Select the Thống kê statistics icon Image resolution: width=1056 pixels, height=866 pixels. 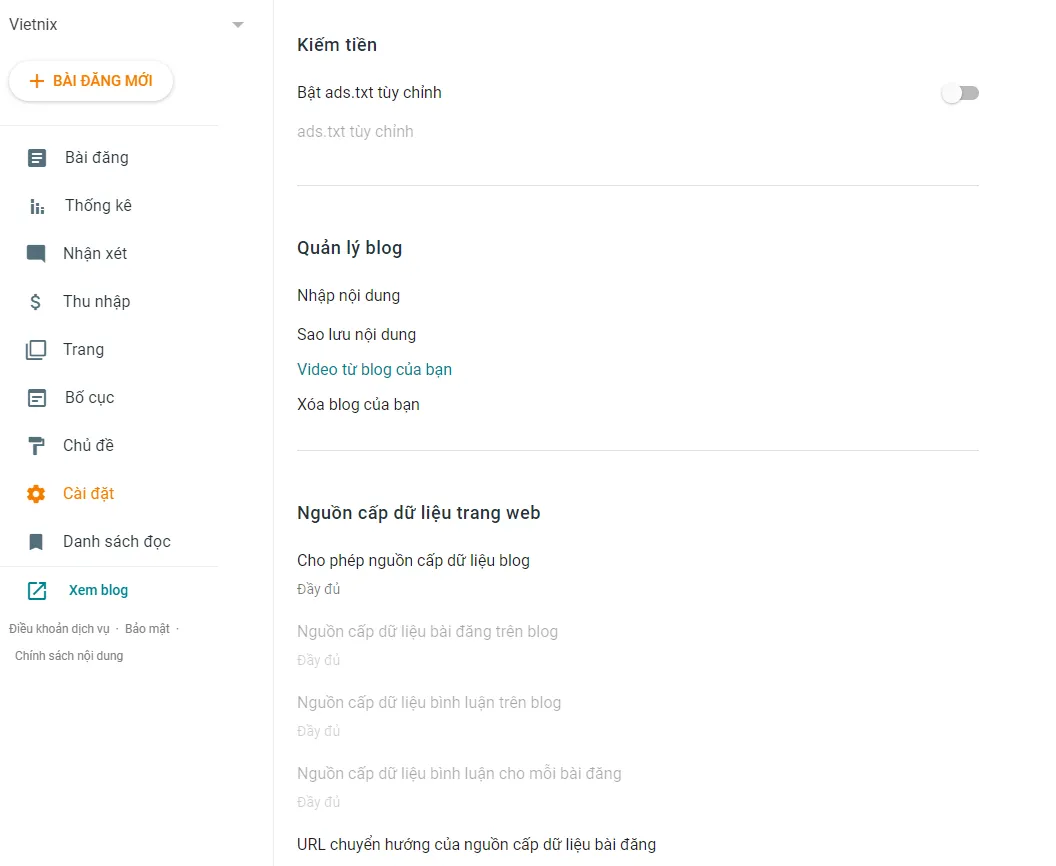(x=36, y=205)
